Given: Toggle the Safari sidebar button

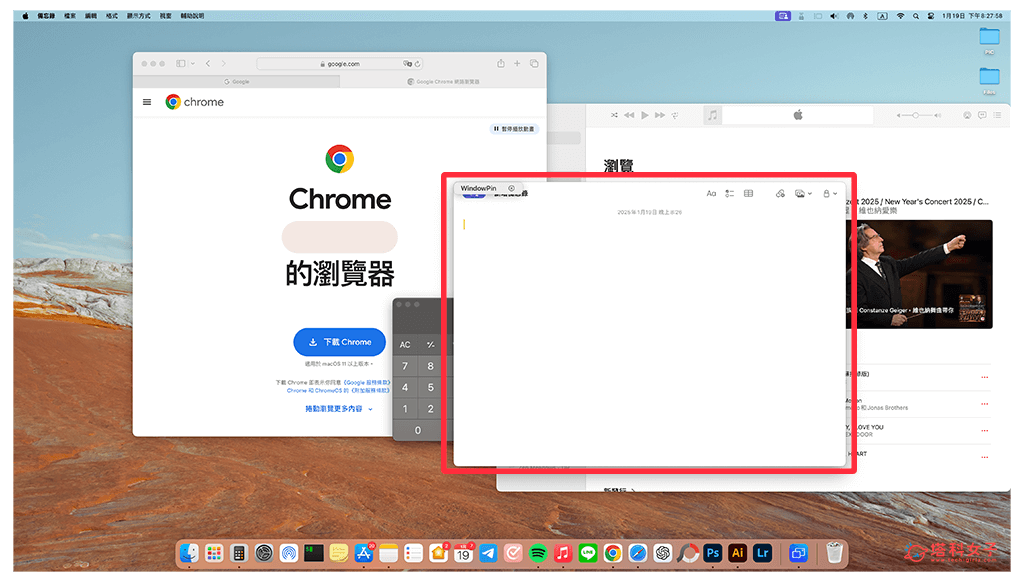Looking at the screenshot, I should [x=181, y=63].
